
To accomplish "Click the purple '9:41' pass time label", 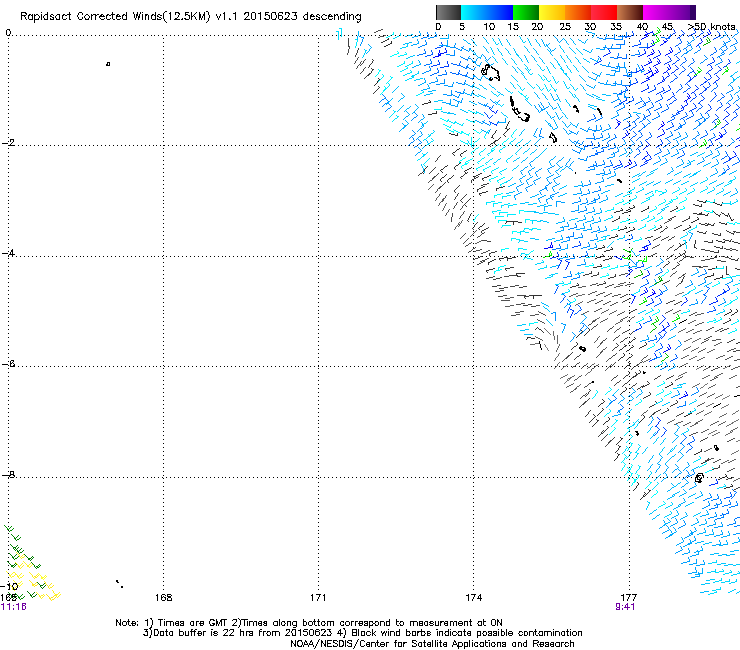I will 625,607.
